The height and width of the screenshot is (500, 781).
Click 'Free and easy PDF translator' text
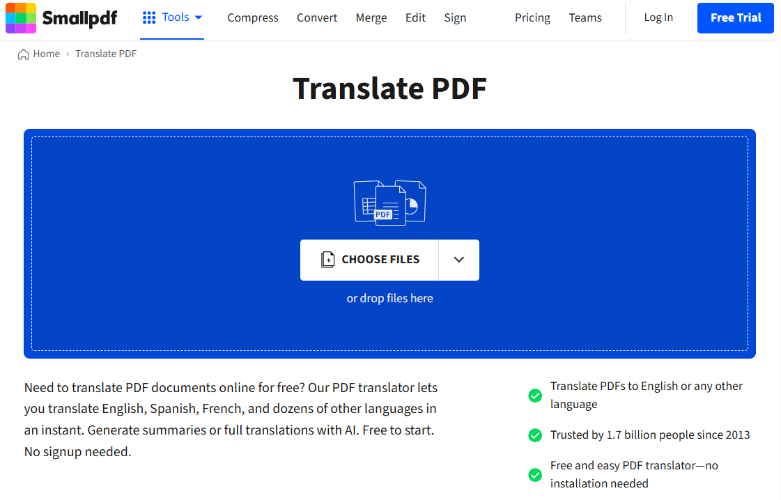tap(634, 474)
